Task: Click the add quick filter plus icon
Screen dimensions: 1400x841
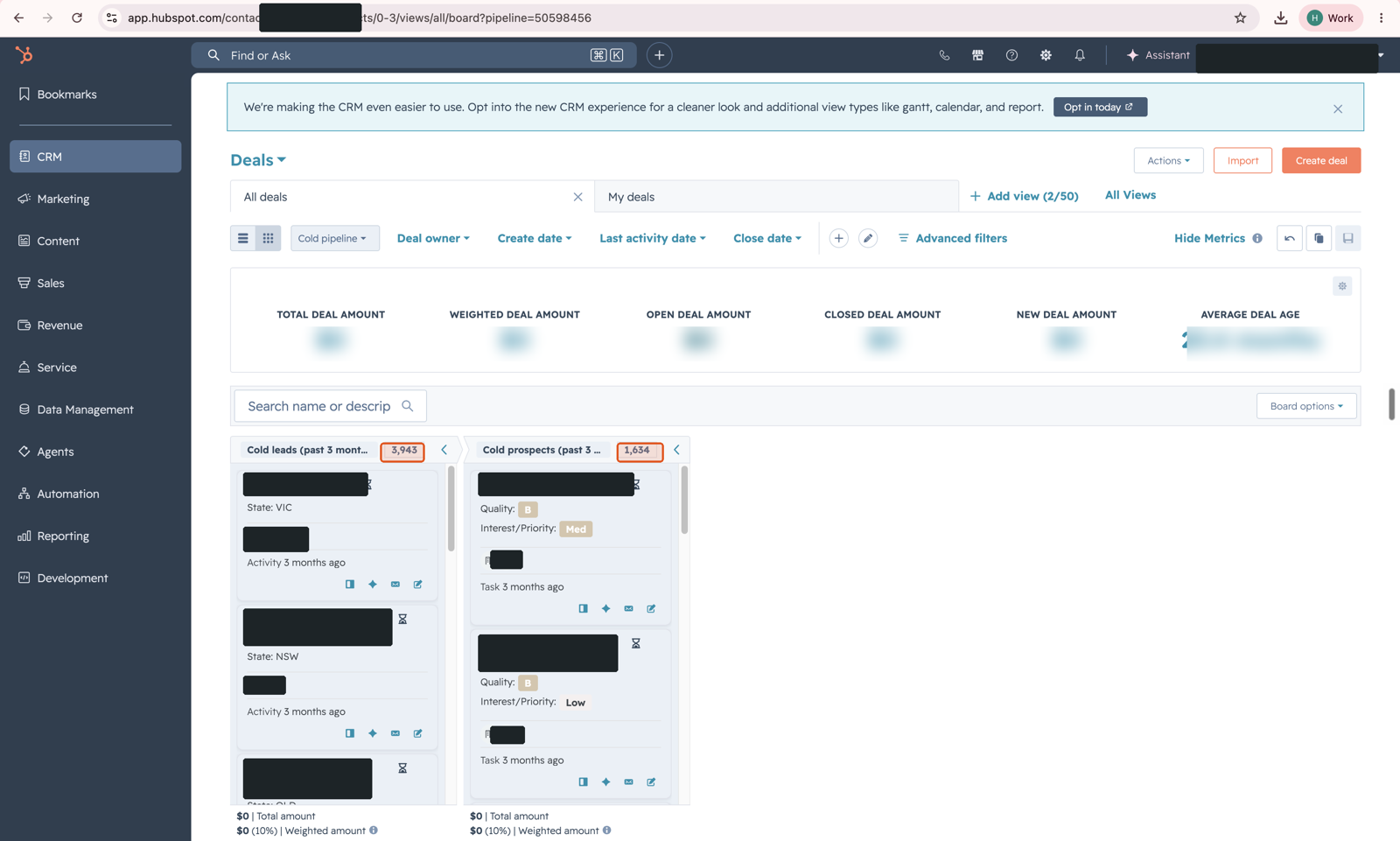Action: (838, 238)
